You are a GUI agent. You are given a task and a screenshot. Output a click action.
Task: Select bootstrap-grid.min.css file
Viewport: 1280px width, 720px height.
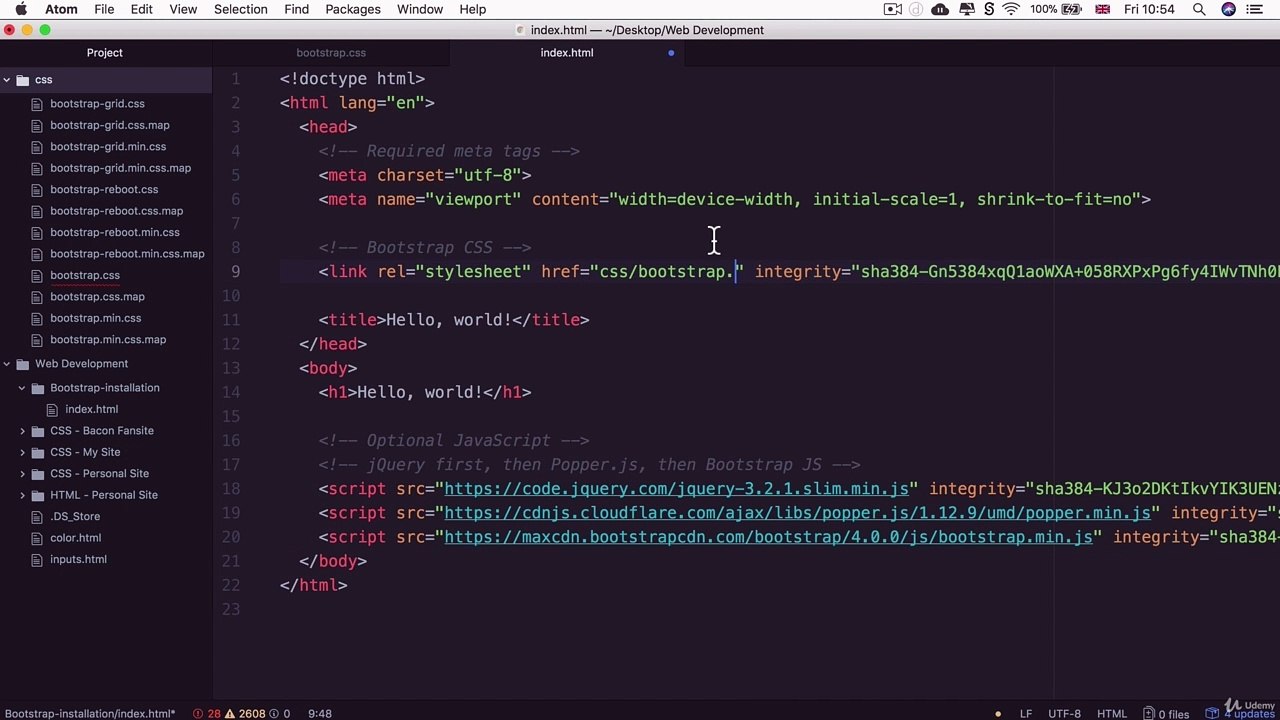pos(108,147)
